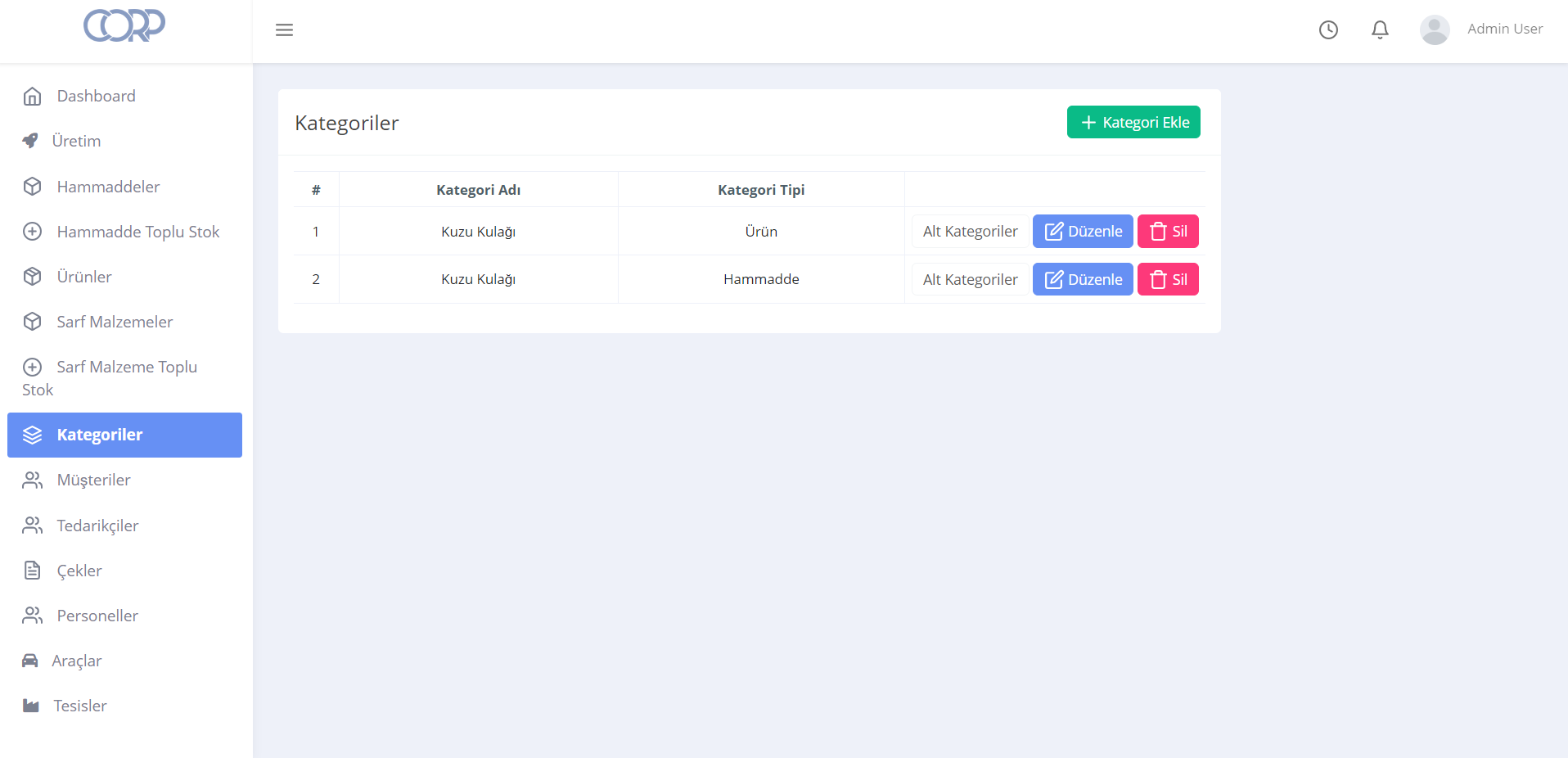Open the notifications bell icon
The image size is (1568, 758).
point(1380,30)
